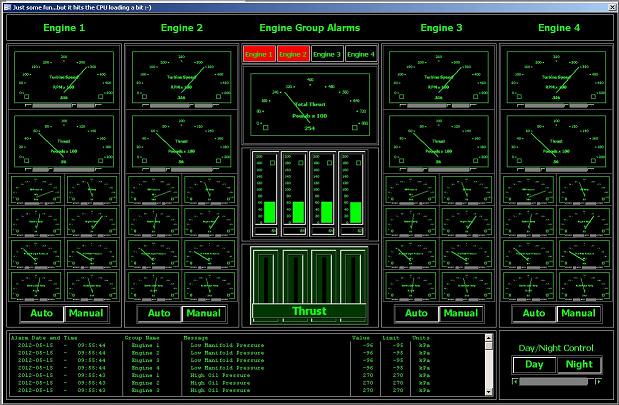Viewport: 619px width, 405px height.
Task: Switch Engine 1 to Auto mode
Action: pos(40,313)
